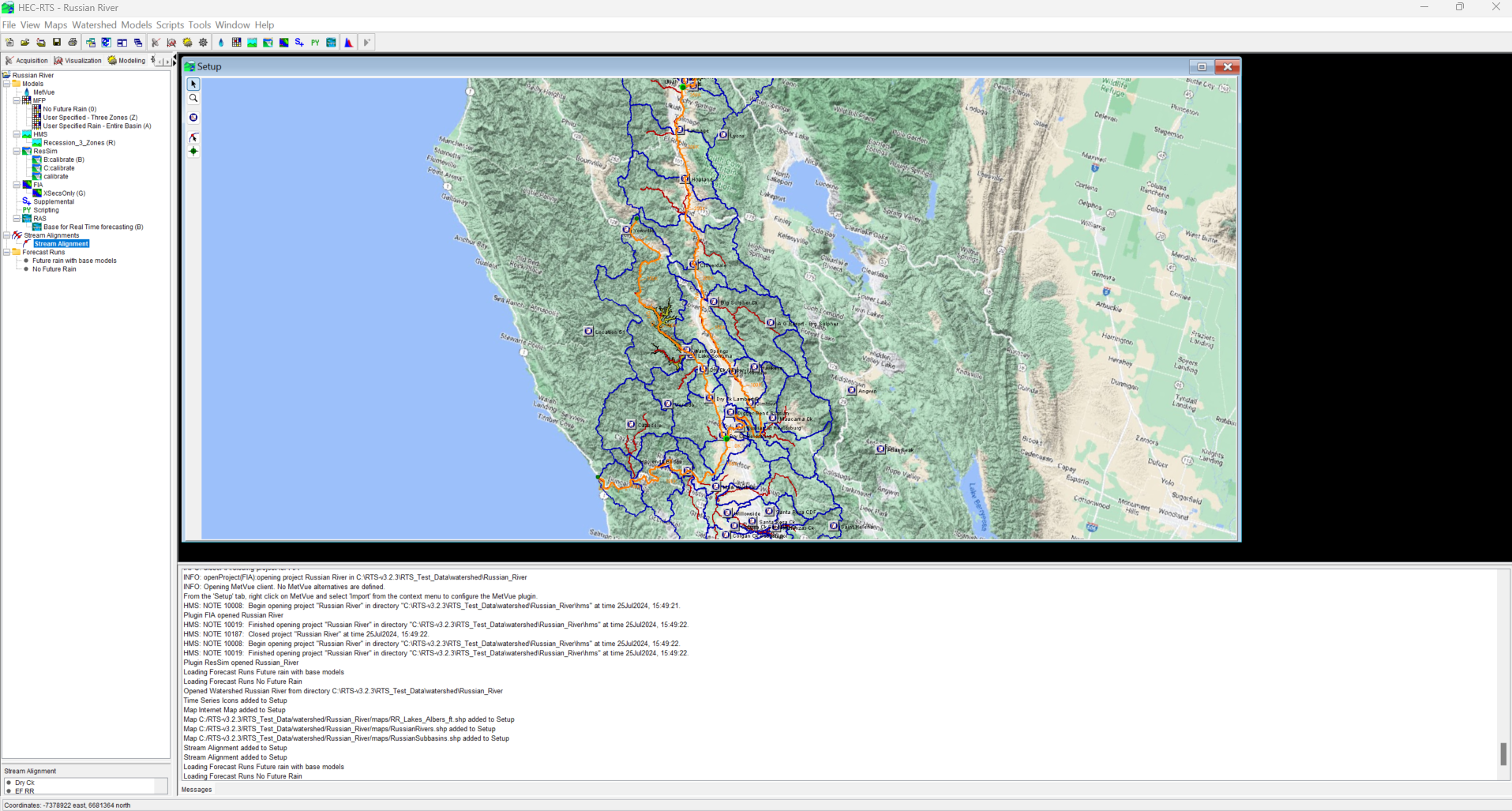Click the Save watershed toolbar icon
Screen dimensions: 1512x811
pyautogui.click(x=57, y=43)
